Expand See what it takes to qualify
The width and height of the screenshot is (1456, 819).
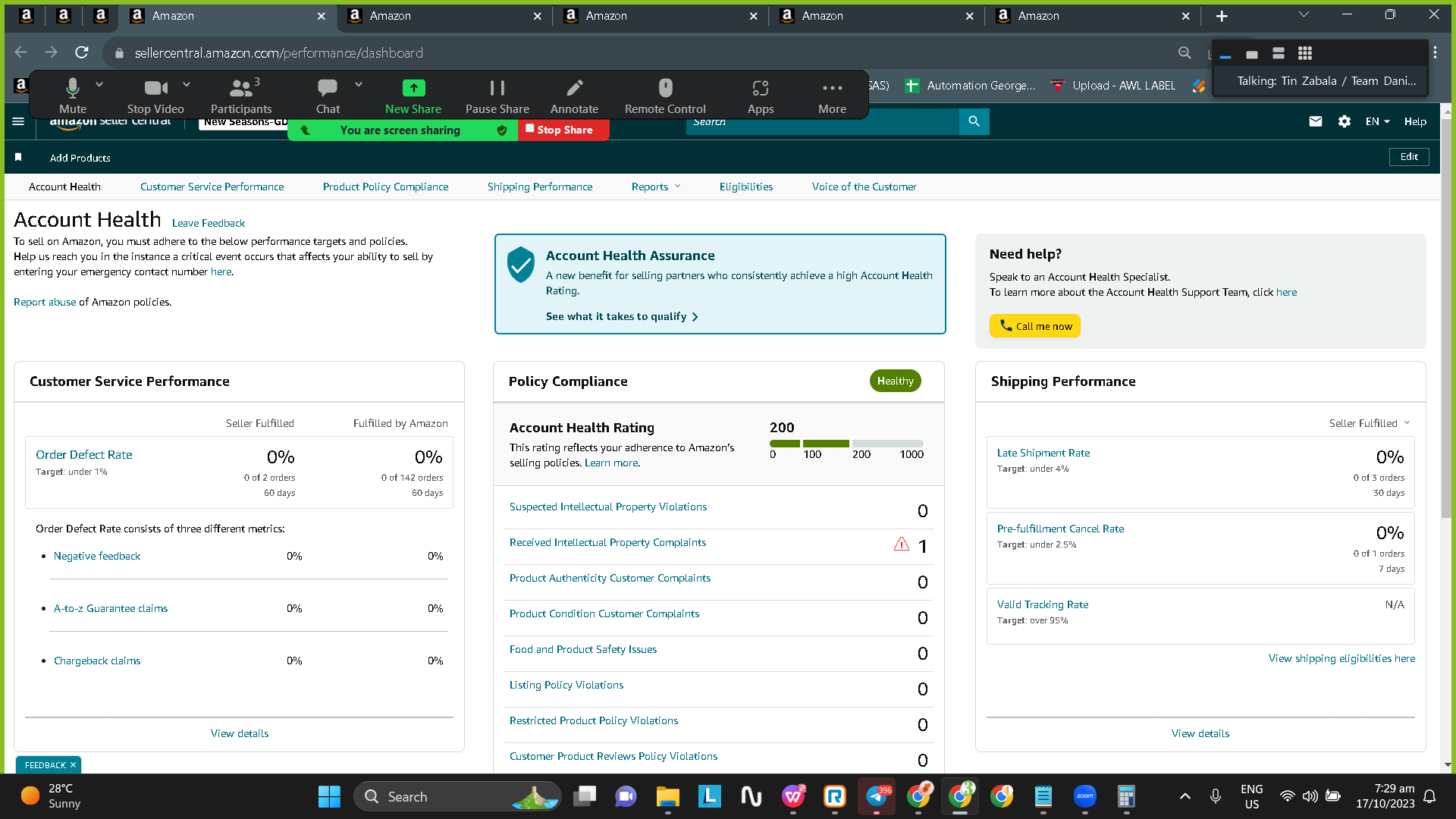(622, 316)
